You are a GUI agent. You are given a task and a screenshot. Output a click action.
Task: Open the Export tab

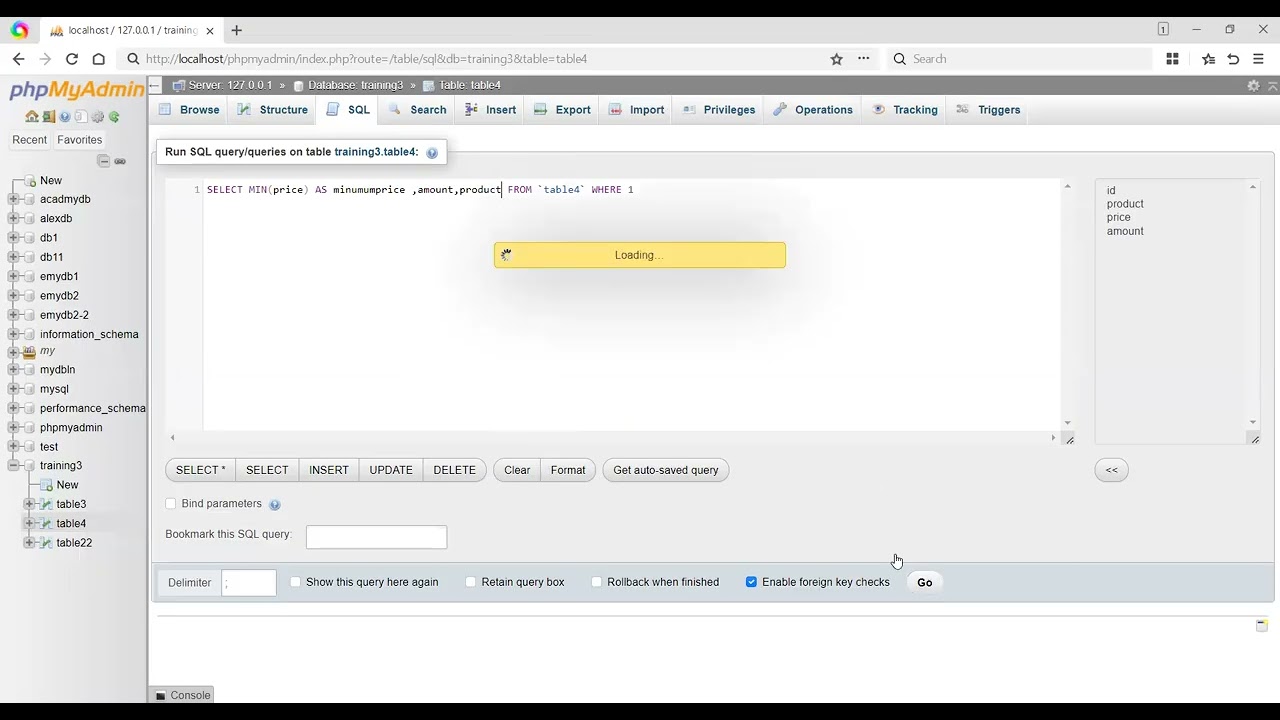click(x=562, y=110)
